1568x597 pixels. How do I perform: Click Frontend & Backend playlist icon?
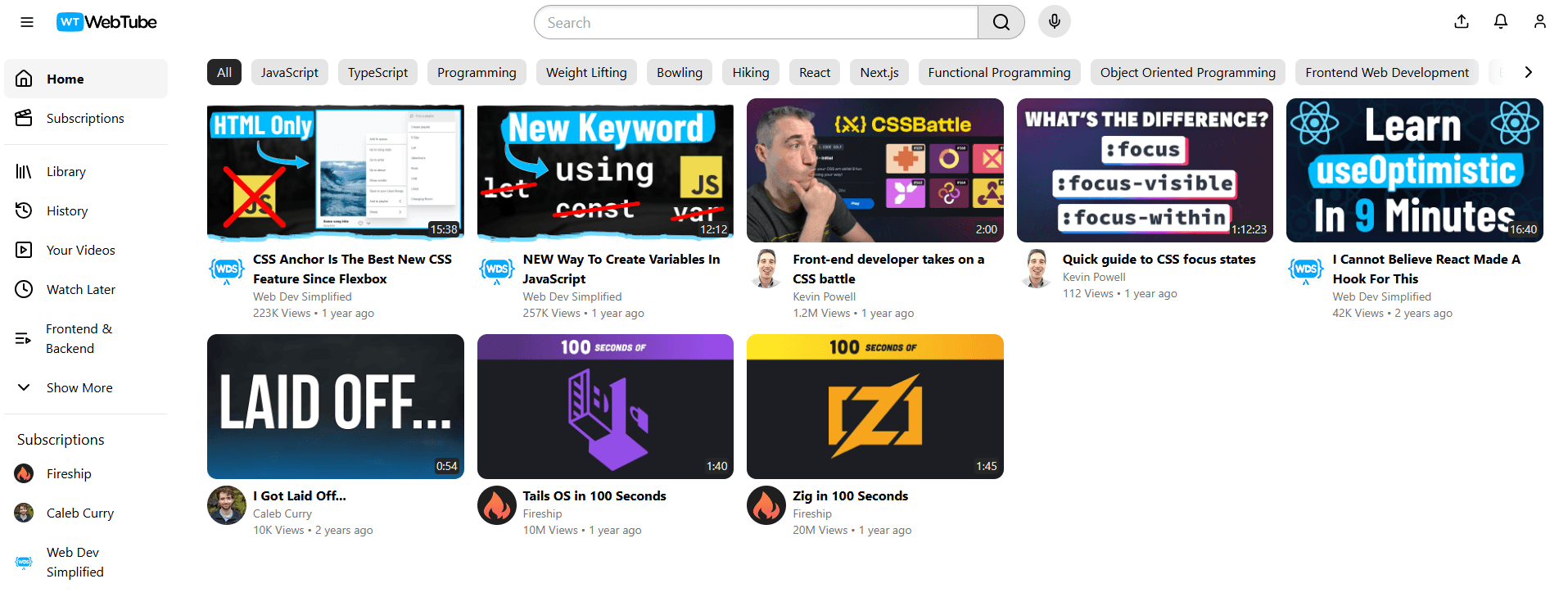(24, 338)
